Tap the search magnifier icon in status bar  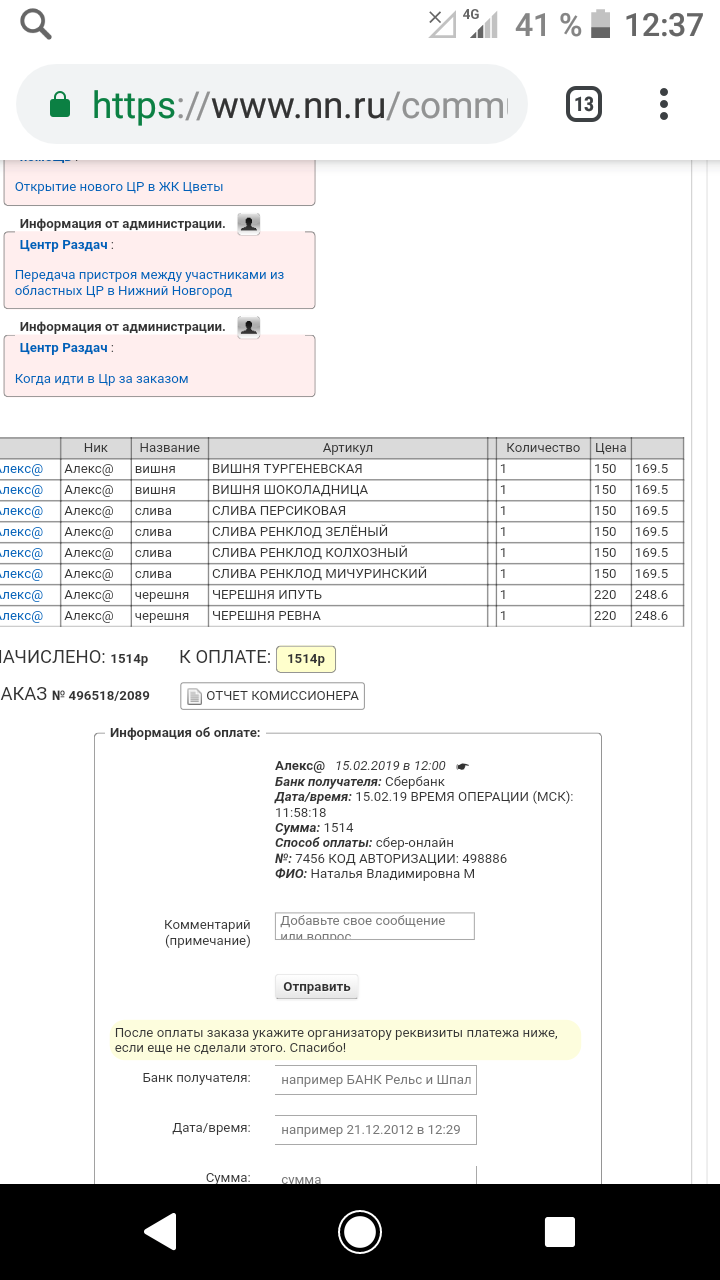tap(36, 23)
